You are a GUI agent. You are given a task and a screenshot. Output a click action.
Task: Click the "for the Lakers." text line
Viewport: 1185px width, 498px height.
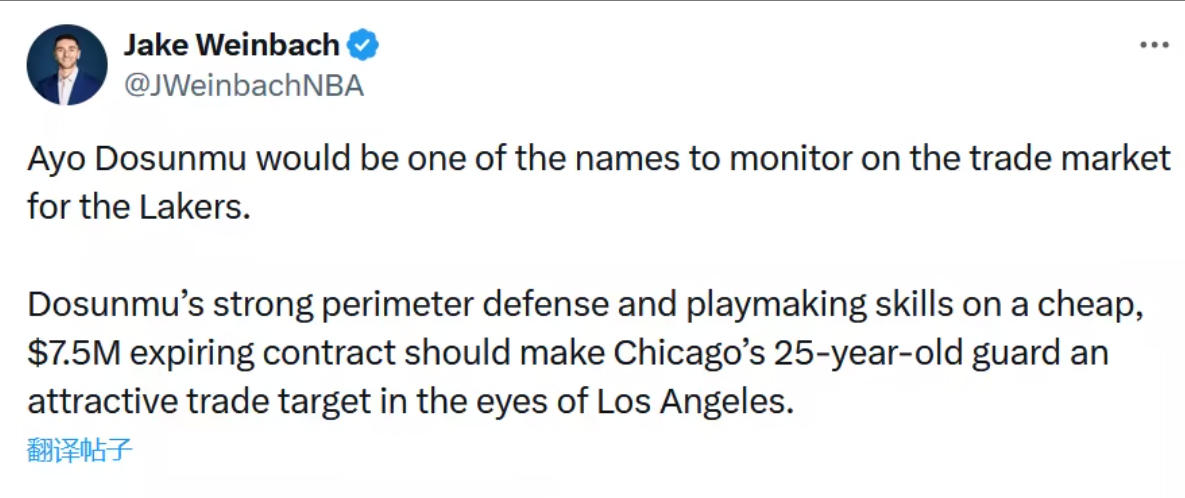[138, 206]
